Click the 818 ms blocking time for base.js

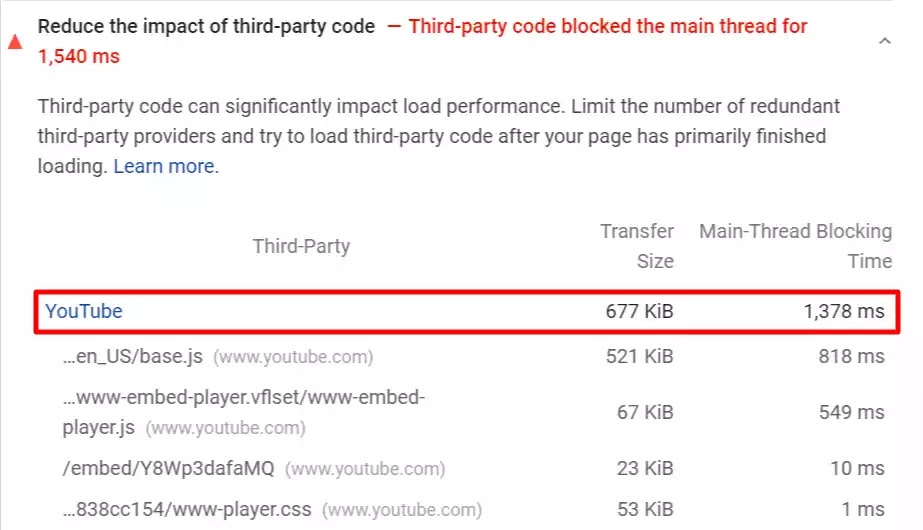[851, 356]
